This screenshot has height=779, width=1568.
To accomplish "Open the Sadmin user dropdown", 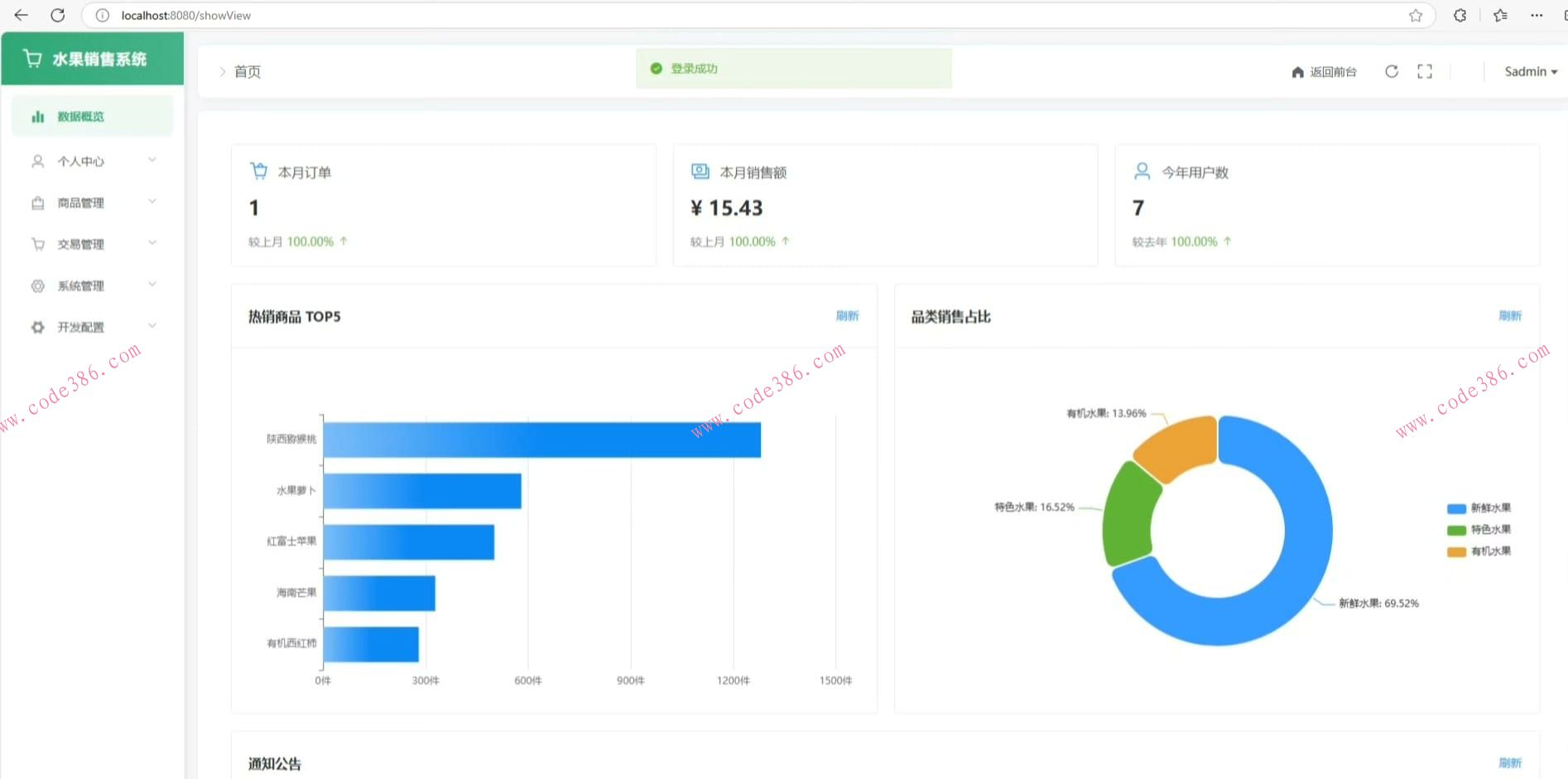I will click(1530, 72).
